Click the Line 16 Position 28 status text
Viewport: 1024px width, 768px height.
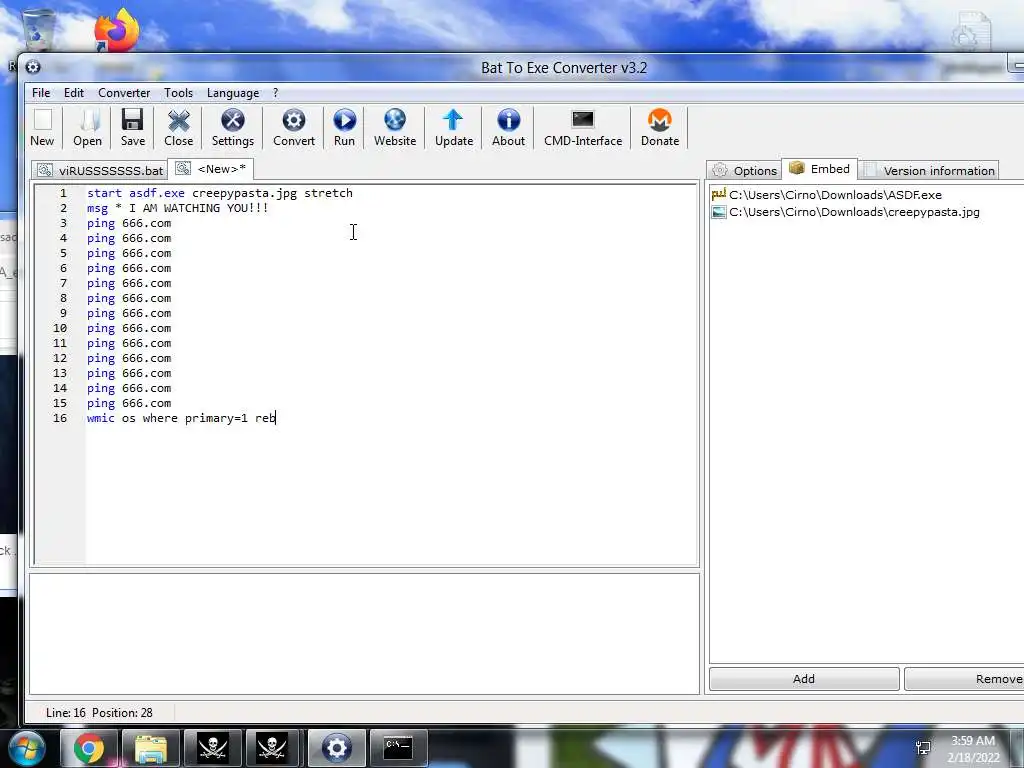pyautogui.click(x=99, y=712)
